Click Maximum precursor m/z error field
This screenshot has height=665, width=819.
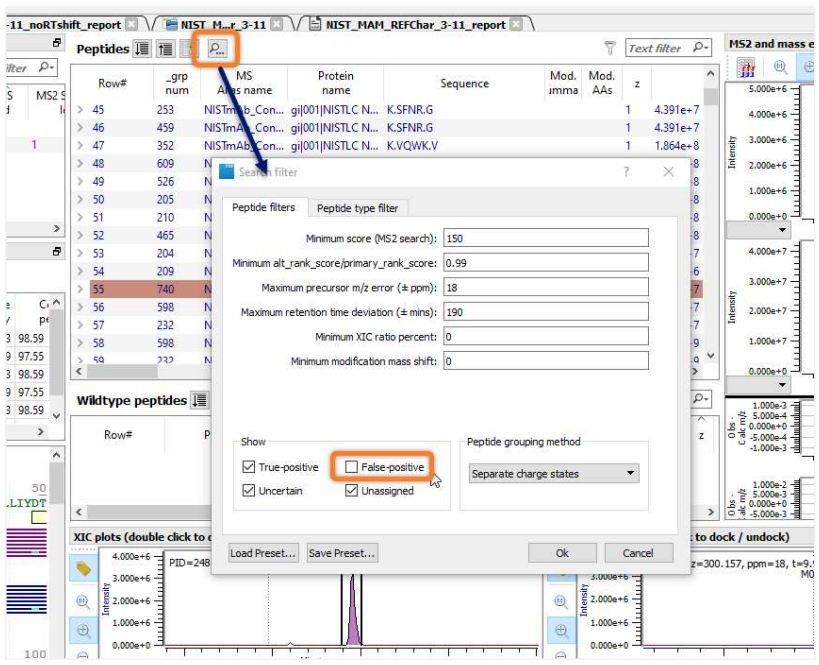point(546,287)
